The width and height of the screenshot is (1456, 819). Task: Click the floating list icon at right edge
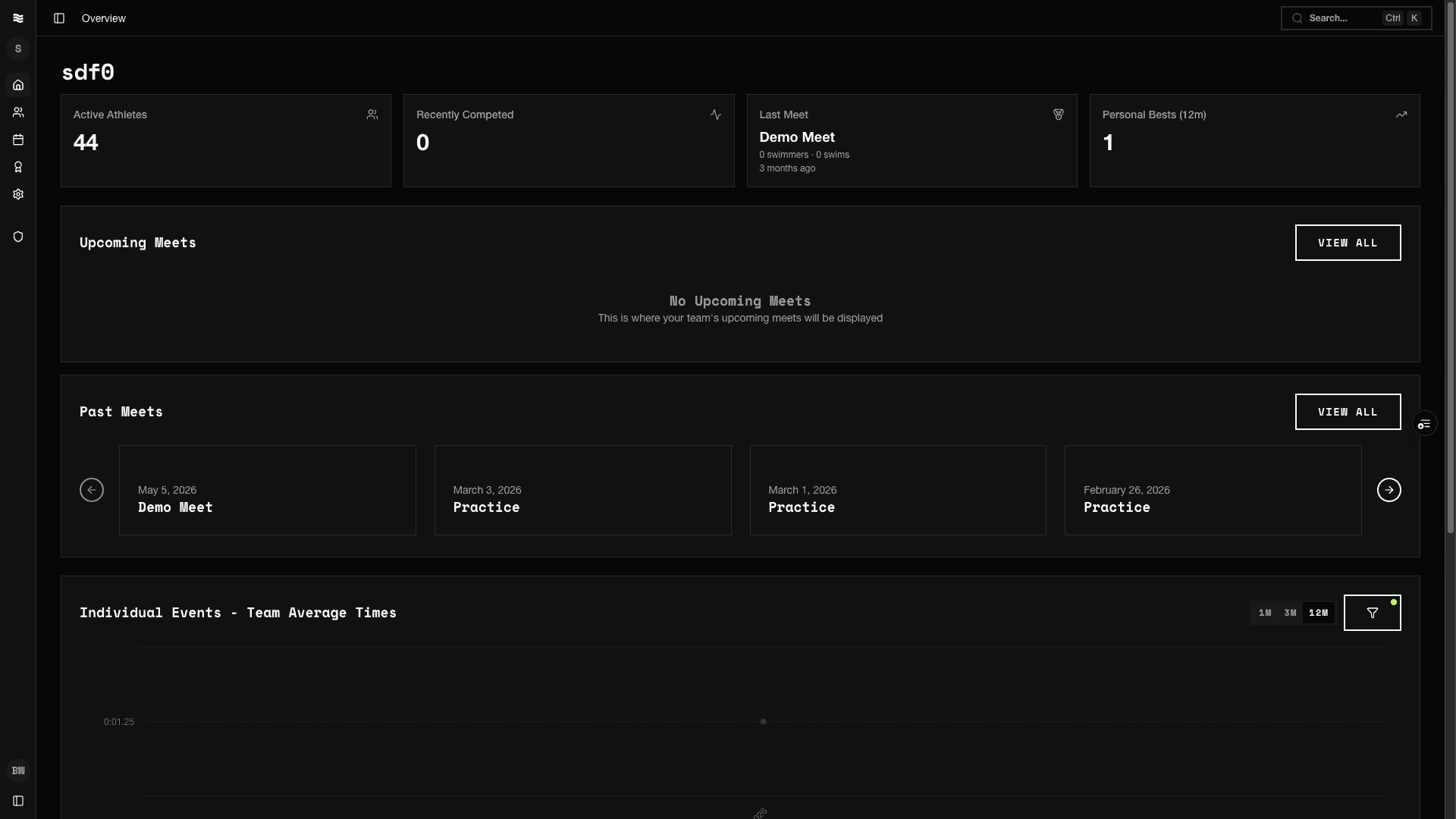point(1424,423)
